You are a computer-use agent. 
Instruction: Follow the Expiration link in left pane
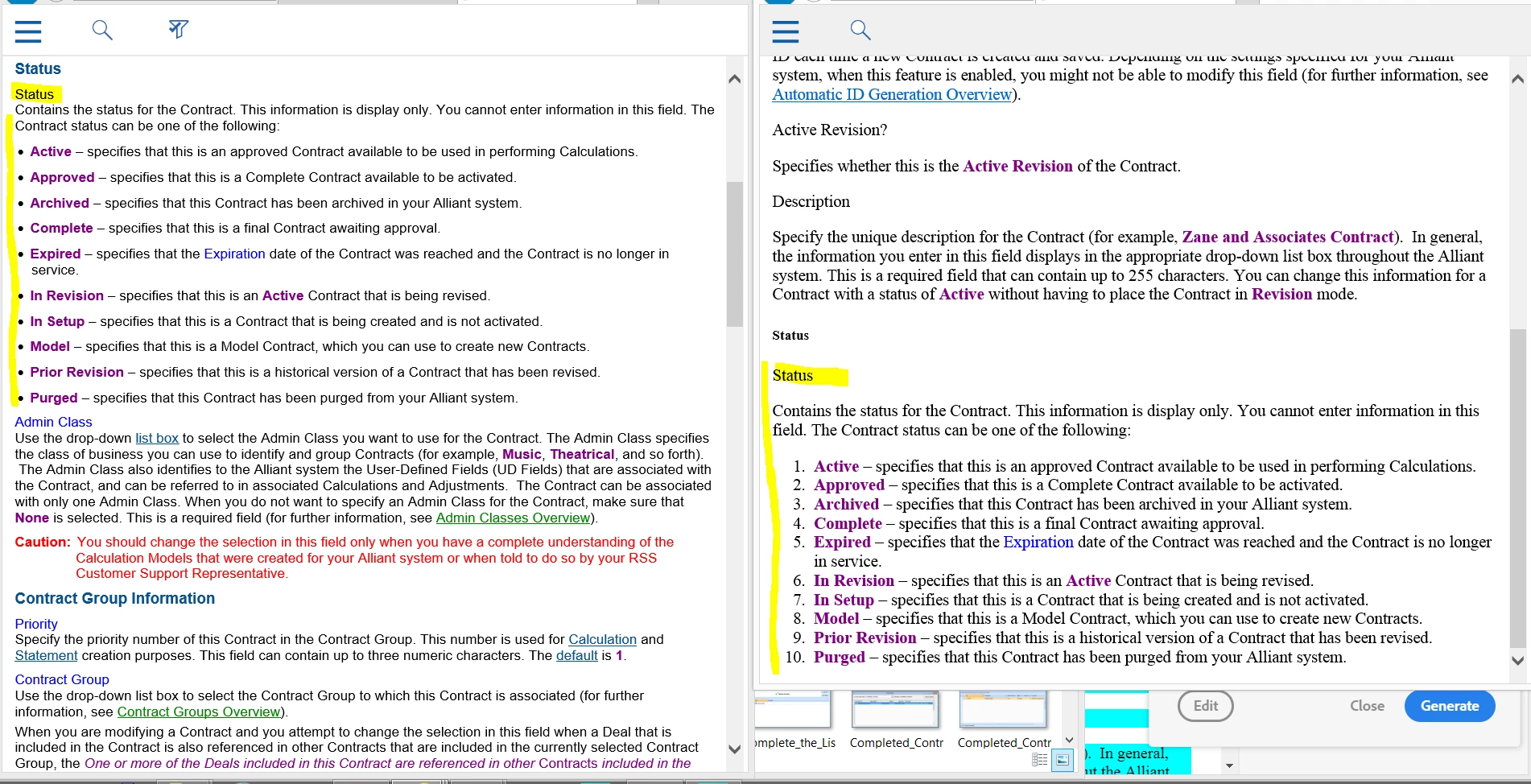(x=234, y=254)
